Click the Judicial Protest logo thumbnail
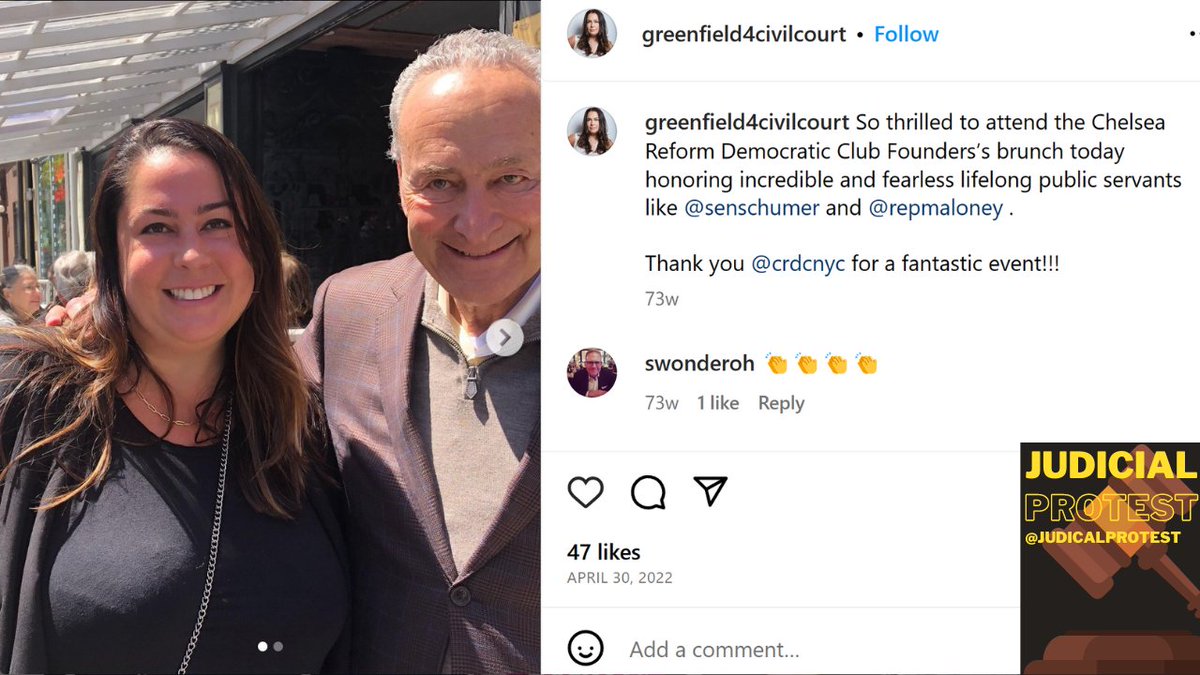The width and height of the screenshot is (1200, 675). [x=1110, y=558]
